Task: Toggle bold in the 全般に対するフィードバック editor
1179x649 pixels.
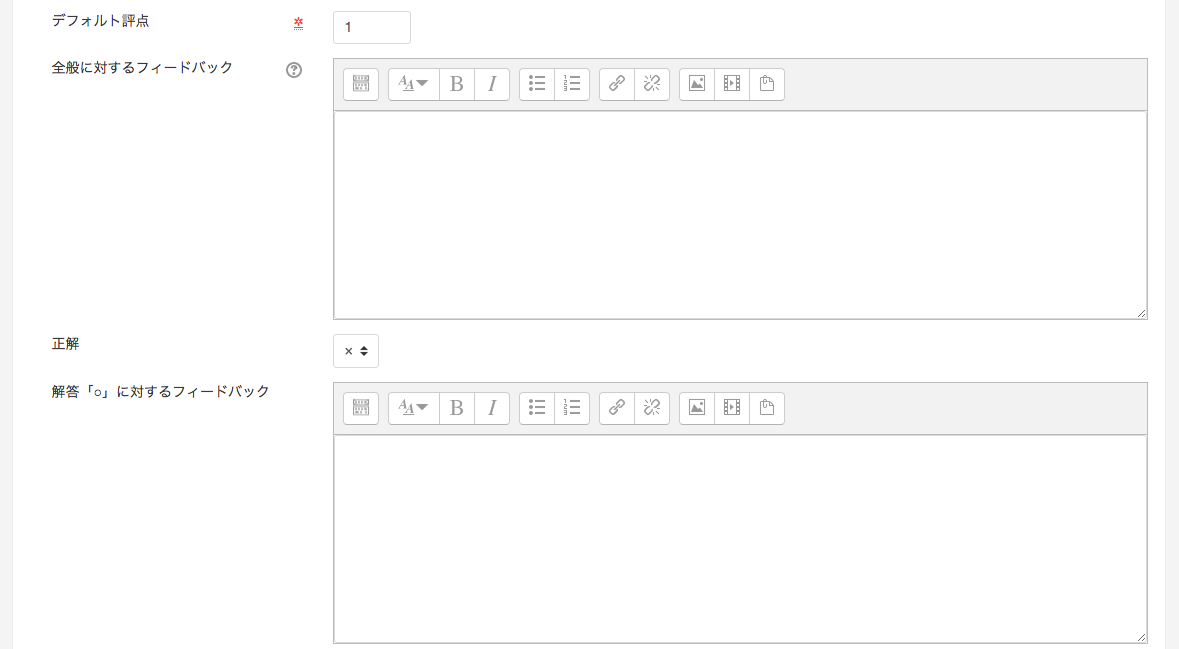Action: click(457, 84)
